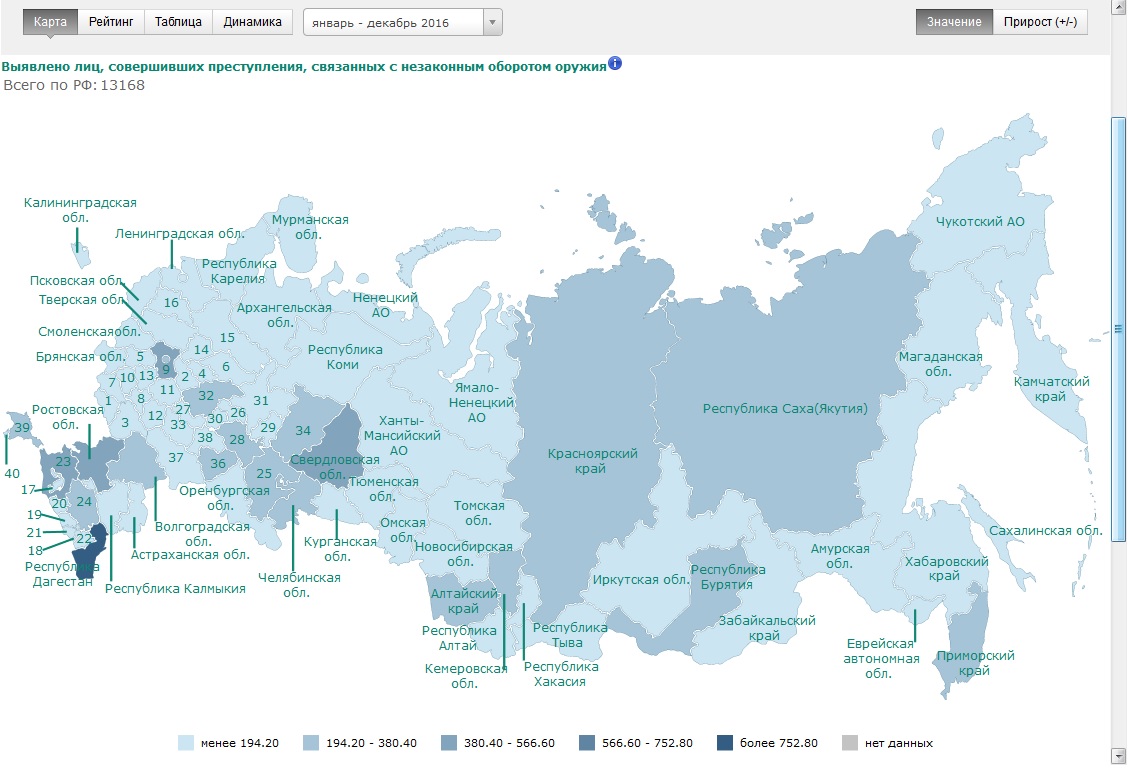Click the 'нет данных' grey legend swatch
1128x768 pixels.
[x=850, y=743]
